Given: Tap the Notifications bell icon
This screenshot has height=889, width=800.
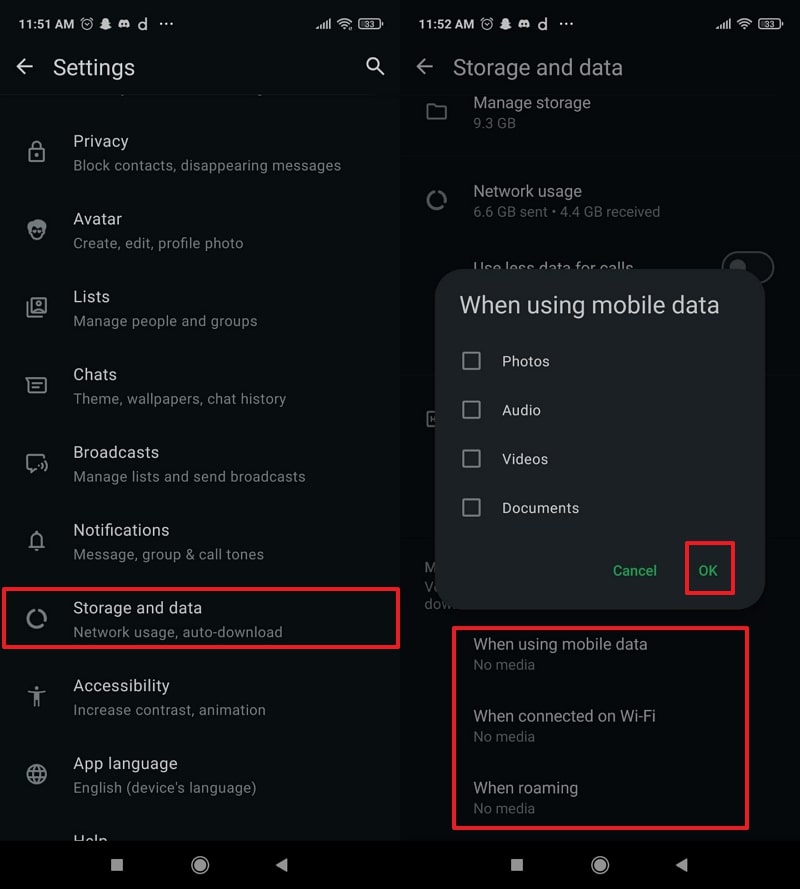Looking at the screenshot, I should point(37,541).
